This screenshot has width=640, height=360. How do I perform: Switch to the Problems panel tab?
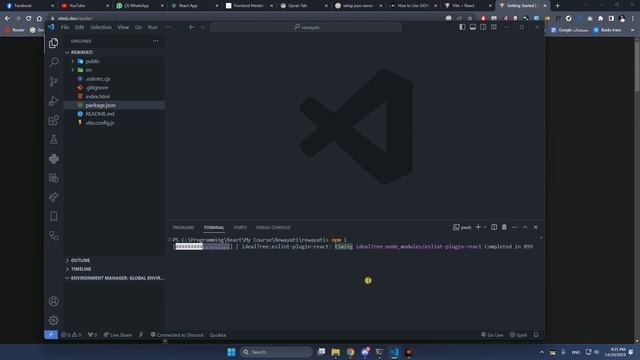pos(183,227)
